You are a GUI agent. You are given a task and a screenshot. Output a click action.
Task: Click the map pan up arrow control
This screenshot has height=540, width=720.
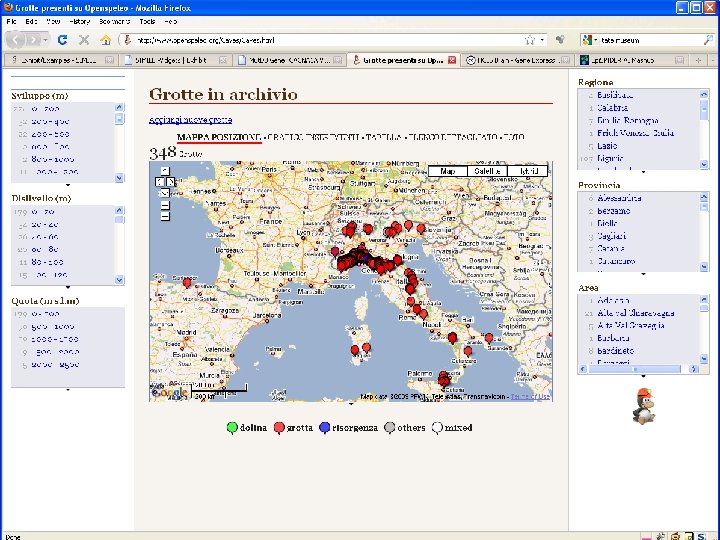(165, 170)
